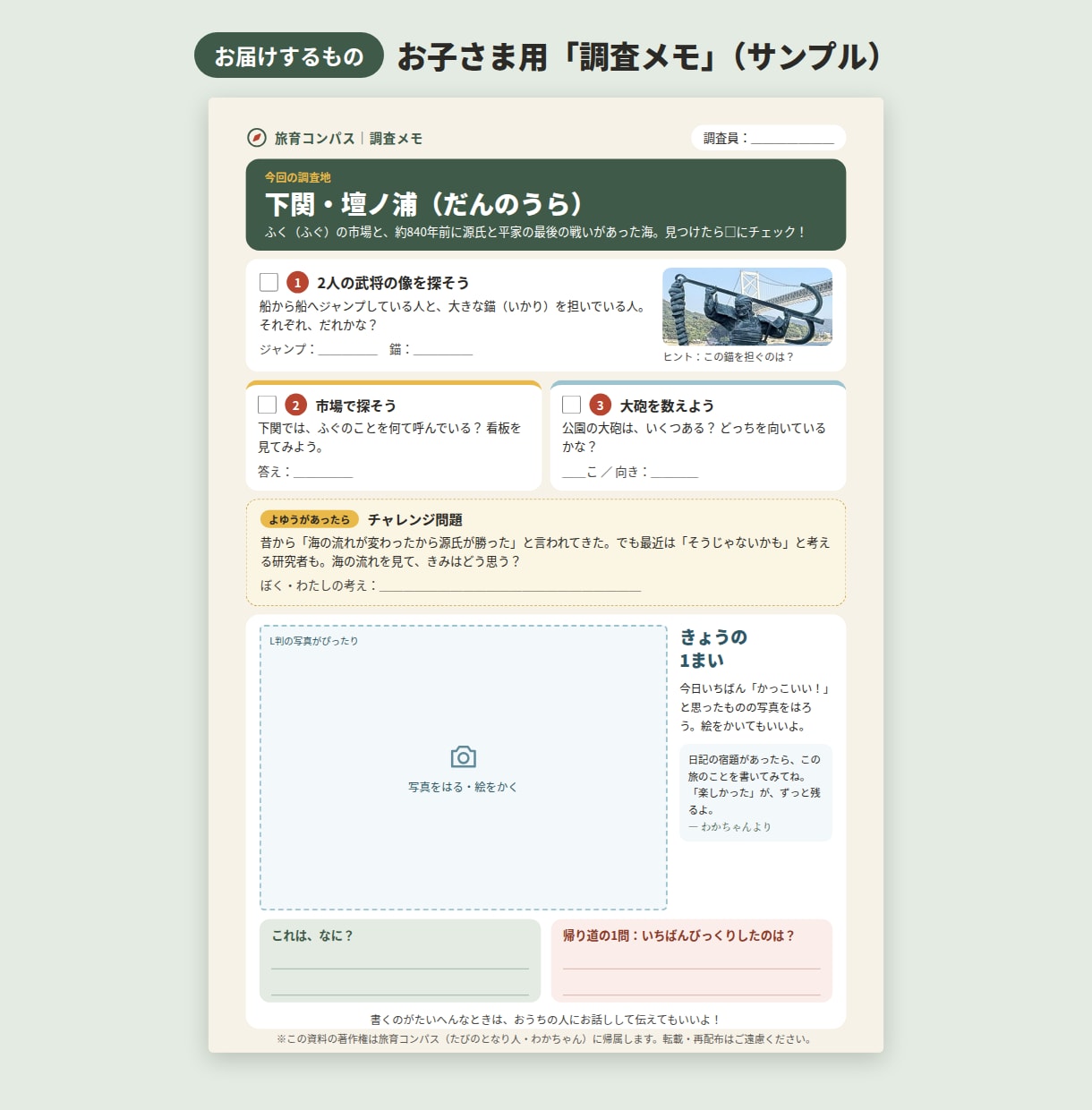
Task: Click the 錨 answer blank
Action: [x=443, y=350]
